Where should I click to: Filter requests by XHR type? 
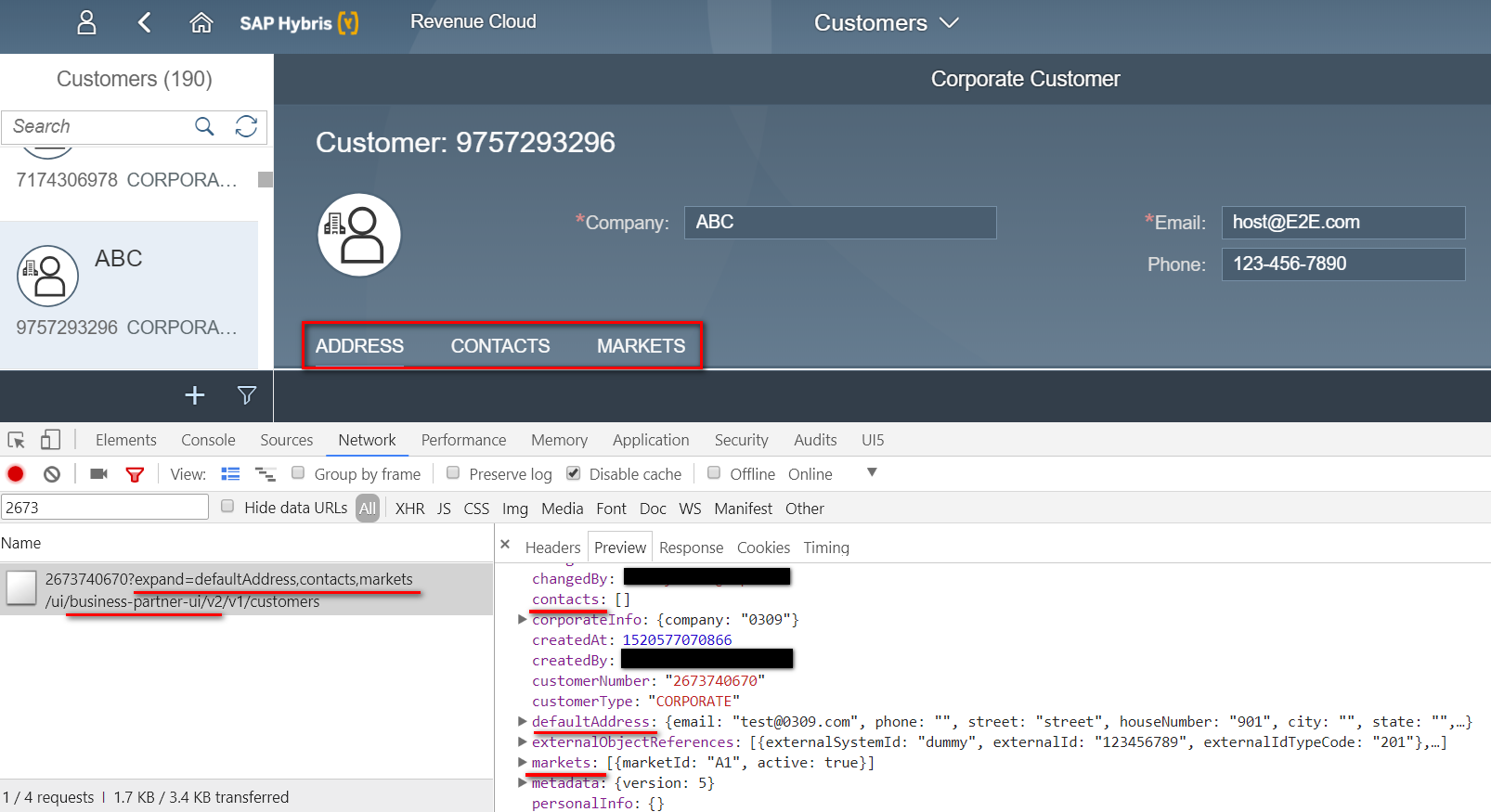410,509
